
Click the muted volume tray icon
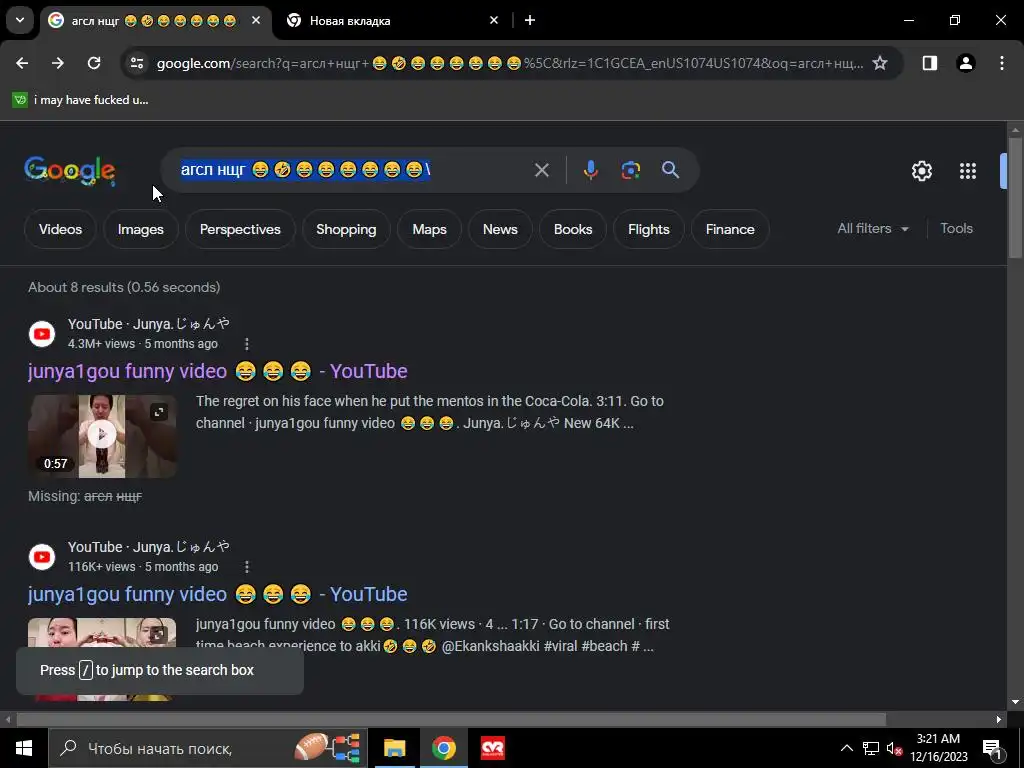pyautogui.click(x=894, y=748)
